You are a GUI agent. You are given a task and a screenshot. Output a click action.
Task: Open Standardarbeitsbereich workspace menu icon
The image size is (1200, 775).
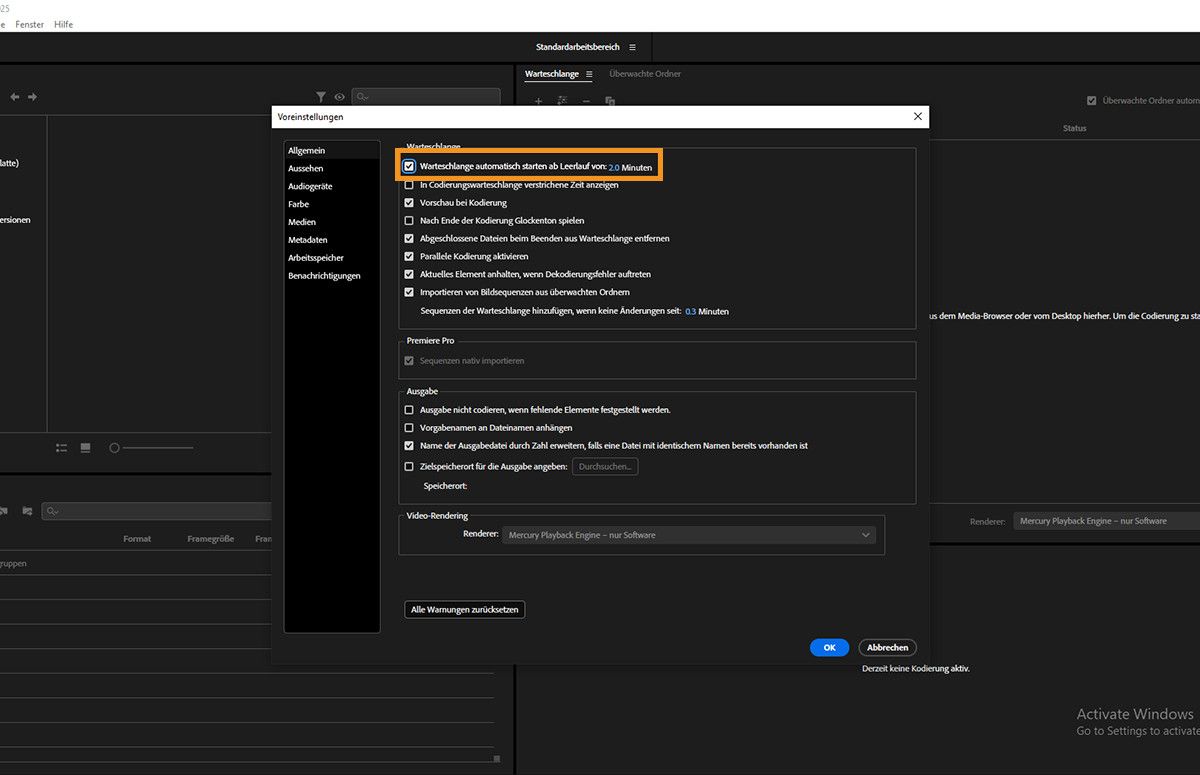click(632, 47)
